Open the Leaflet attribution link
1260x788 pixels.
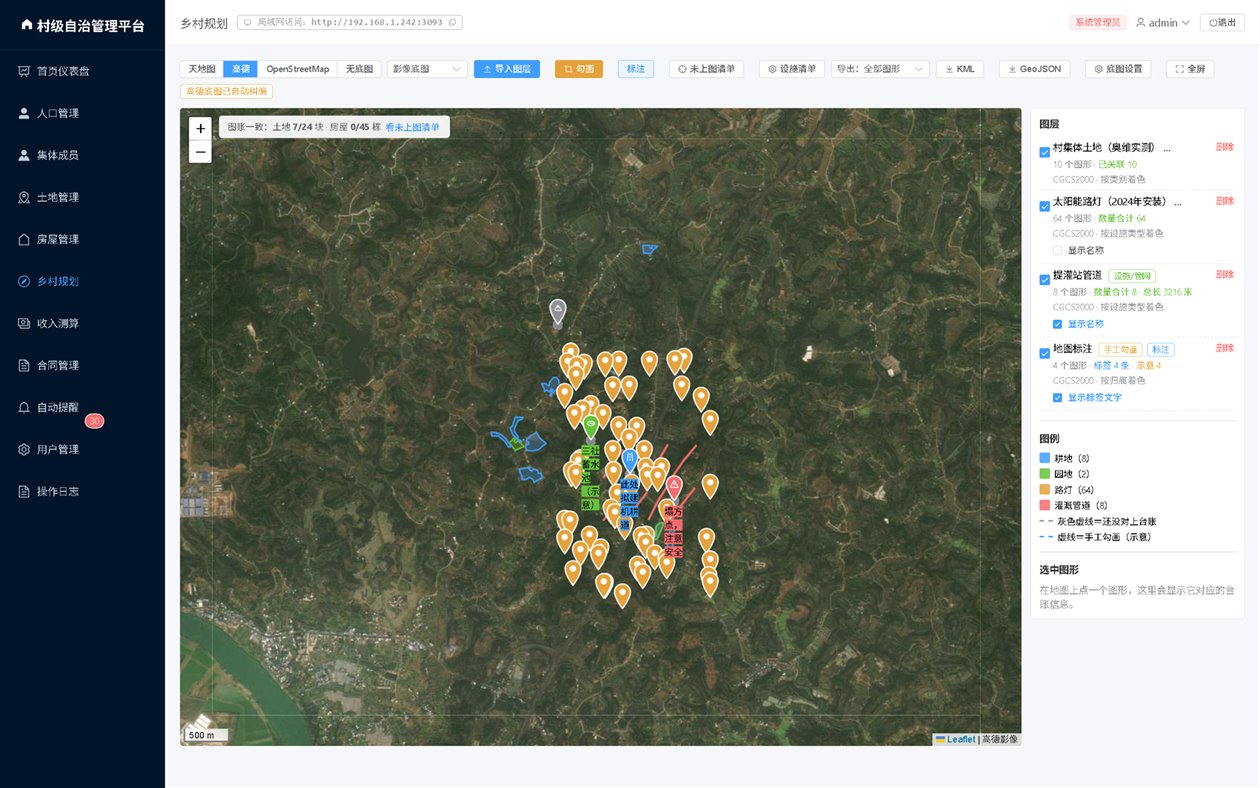pyautogui.click(x=955, y=739)
